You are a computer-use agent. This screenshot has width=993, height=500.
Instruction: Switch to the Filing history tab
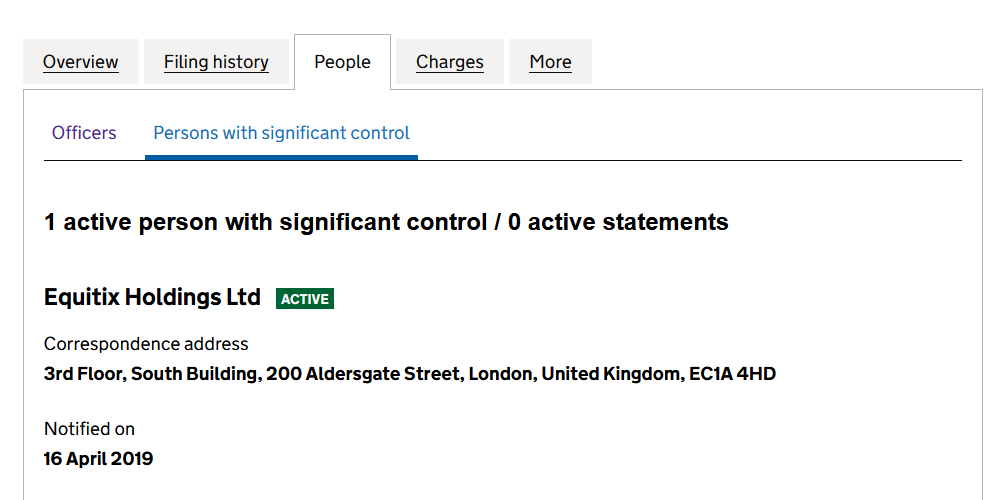click(x=216, y=62)
